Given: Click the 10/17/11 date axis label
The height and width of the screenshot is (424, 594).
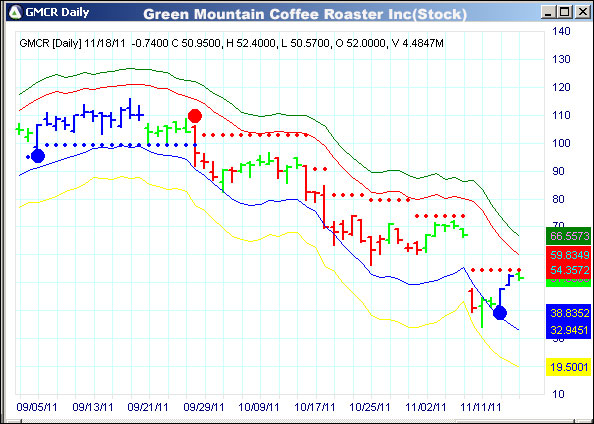Looking at the screenshot, I should [315, 407].
